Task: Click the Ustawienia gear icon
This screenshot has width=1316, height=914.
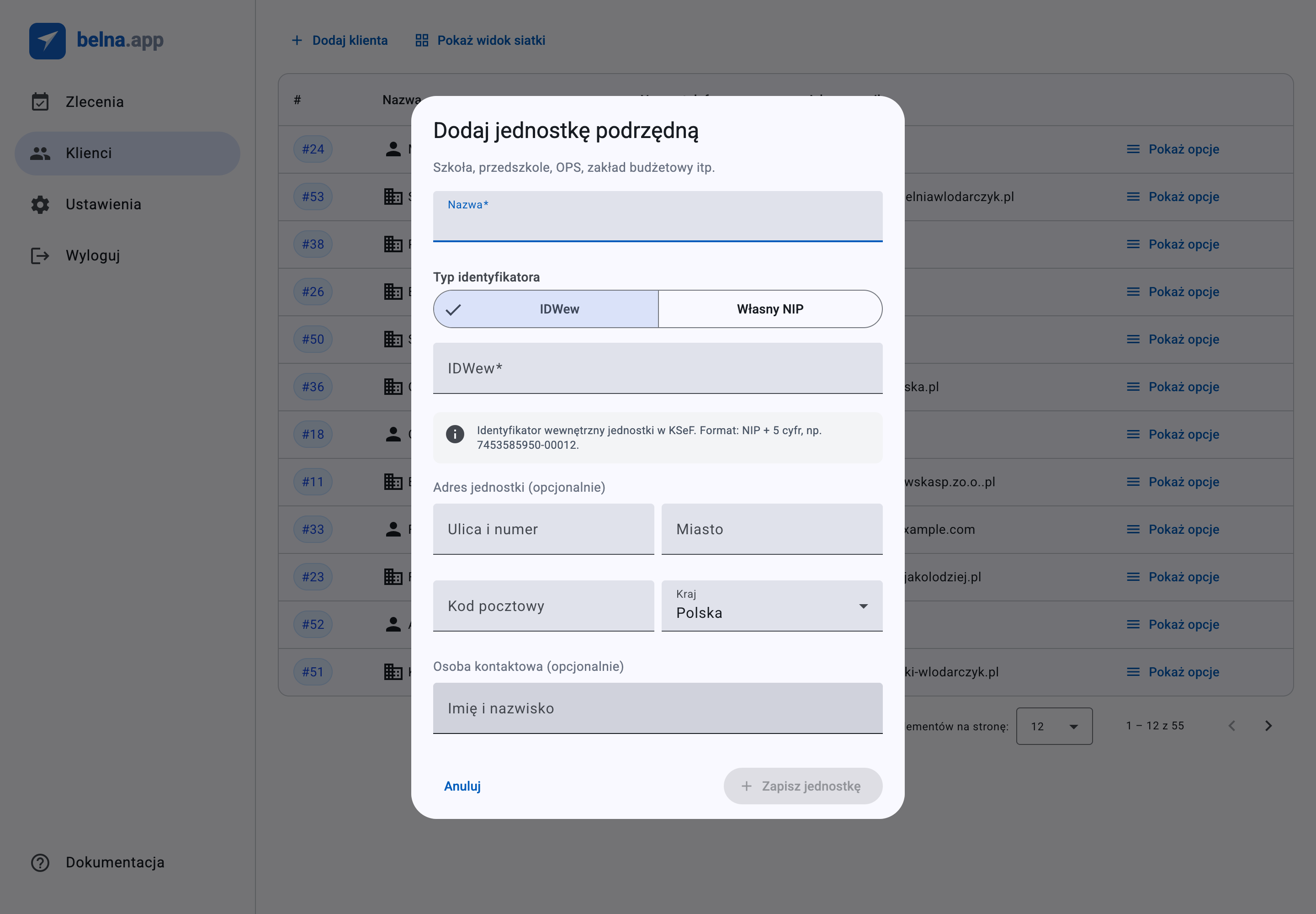Action: 40,204
